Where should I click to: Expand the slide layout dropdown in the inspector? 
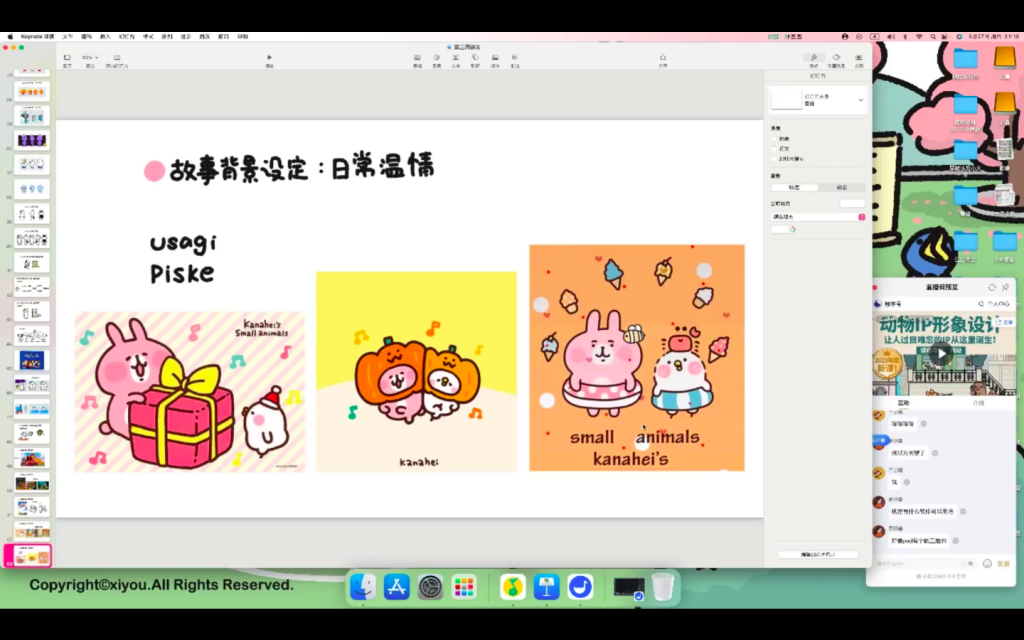point(860,100)
